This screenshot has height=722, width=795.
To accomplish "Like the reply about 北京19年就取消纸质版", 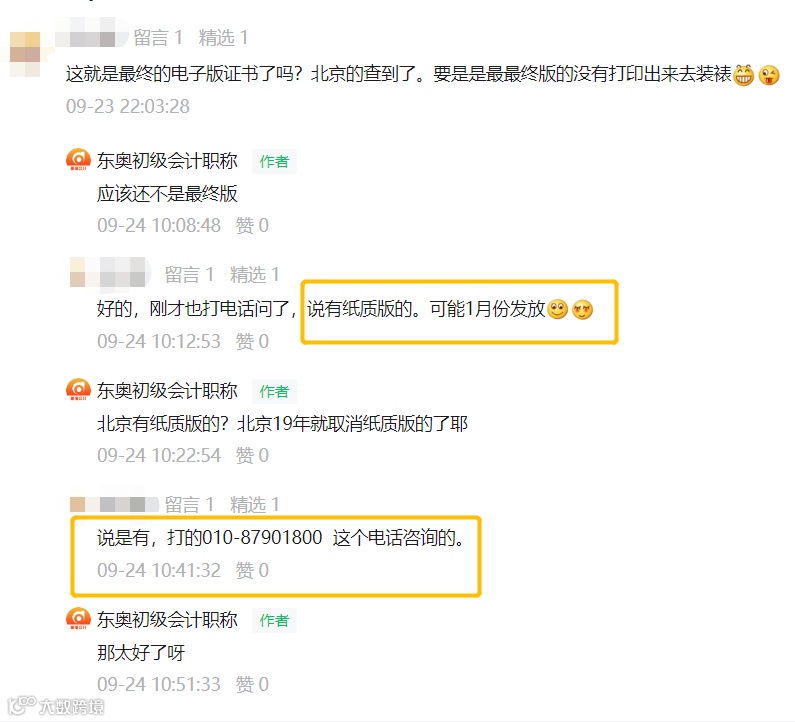I will coord(252,455).
